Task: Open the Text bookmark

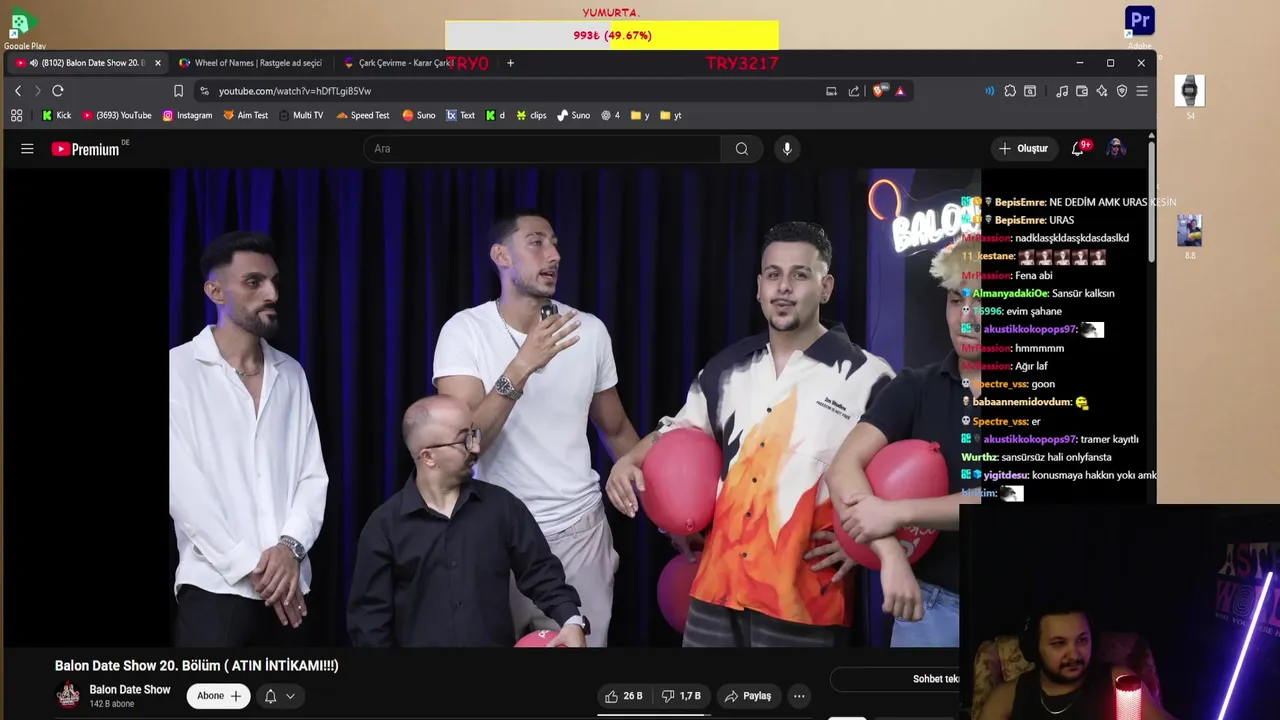Action: pyautogui.click(x=460, y=115)
